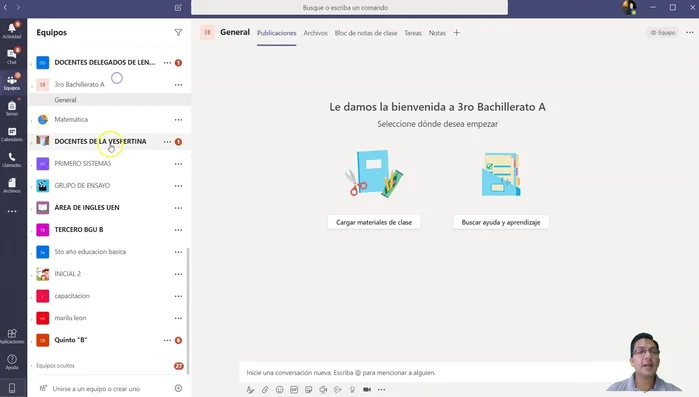Viewport: 699px width, 397px height.
Task: Open the Actividad notifications bell
Action: coord(12,30)
